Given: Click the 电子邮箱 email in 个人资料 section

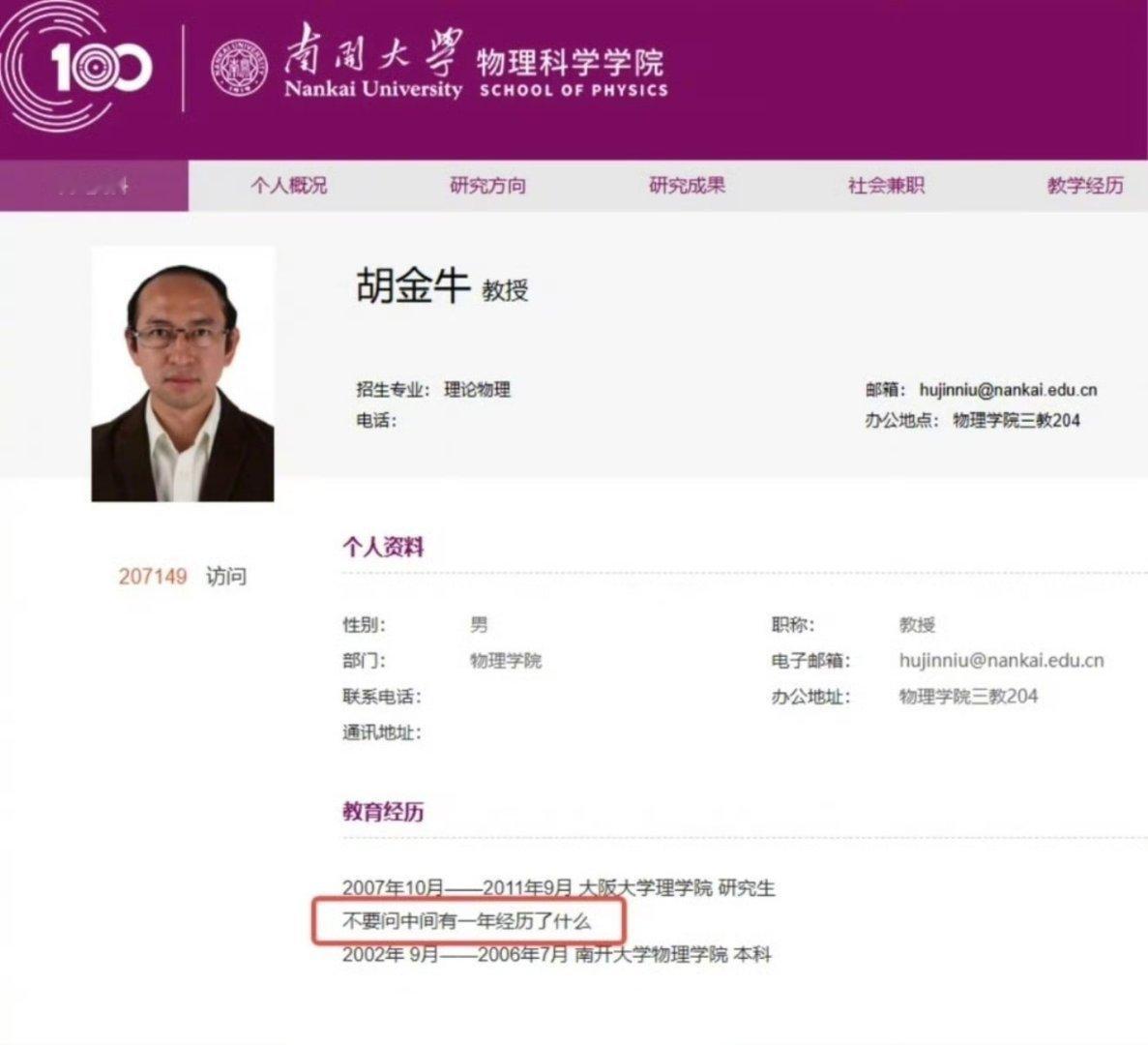Looking at the screenshot, I should pos(1001,661).
